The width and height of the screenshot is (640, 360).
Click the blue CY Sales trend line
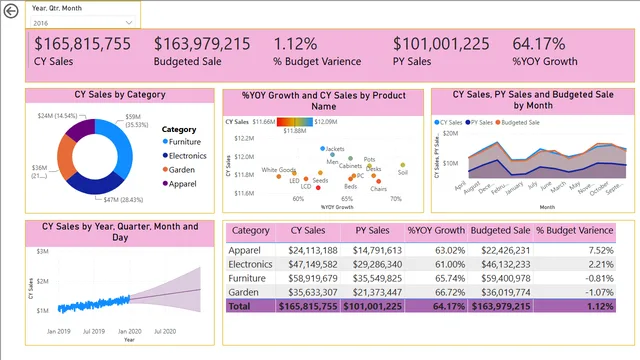pos(94,304)
